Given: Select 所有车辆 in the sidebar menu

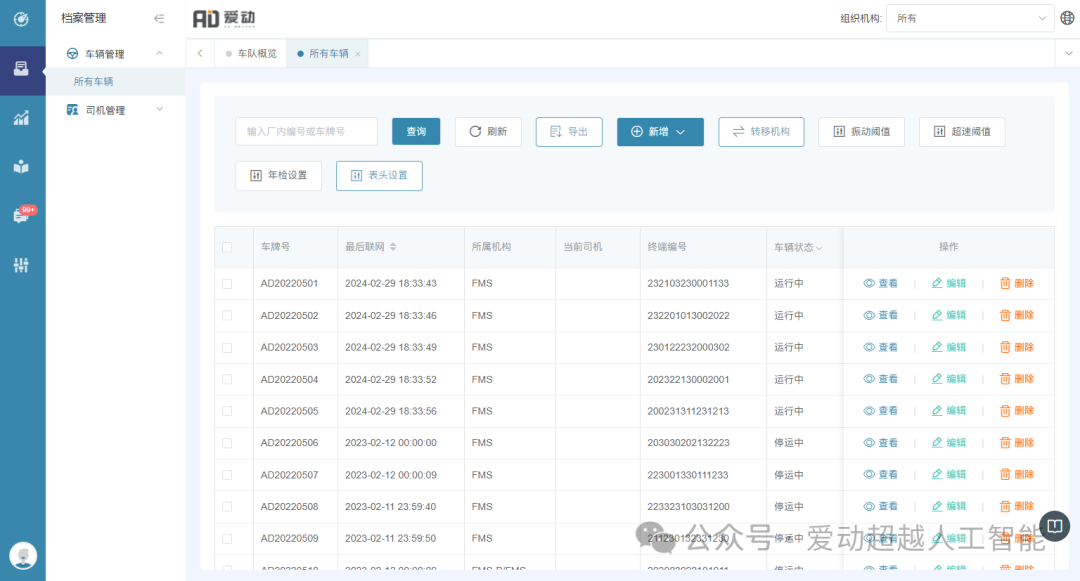Looking at the screenshot, I should coord(94,82).
